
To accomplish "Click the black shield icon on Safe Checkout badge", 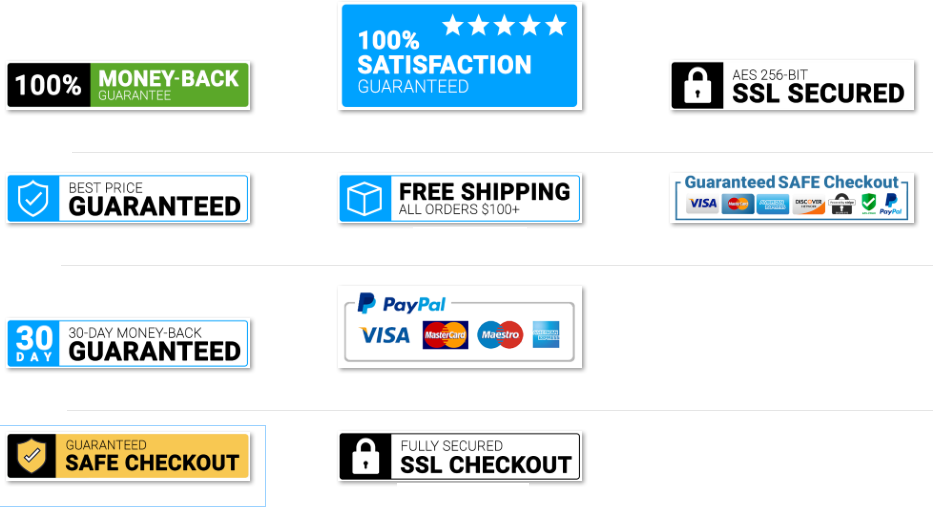I will pos(32,456).
